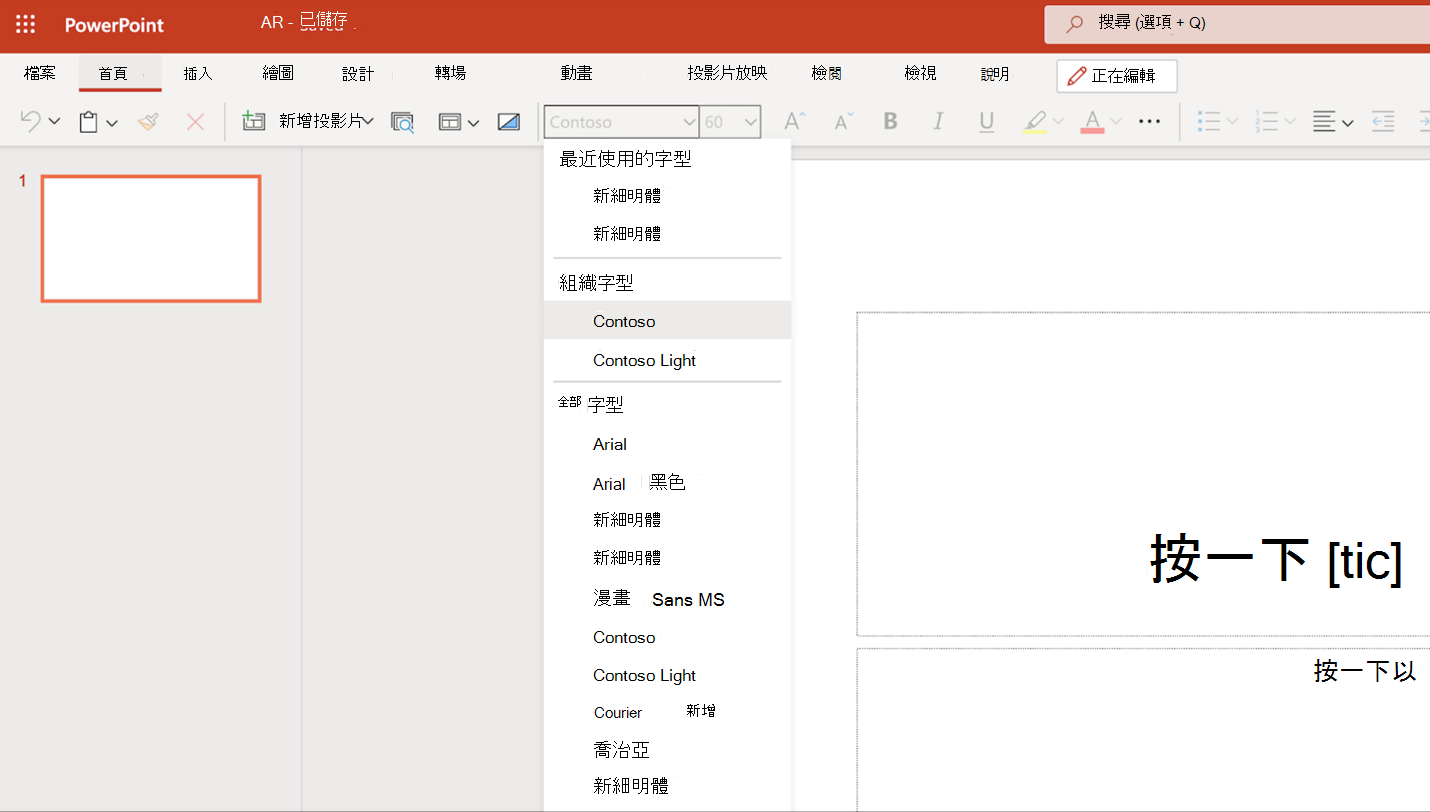Click the slide layout icon
This screenshot has width=1430, height=812.
pyautogui.click(x=450, y=122)
